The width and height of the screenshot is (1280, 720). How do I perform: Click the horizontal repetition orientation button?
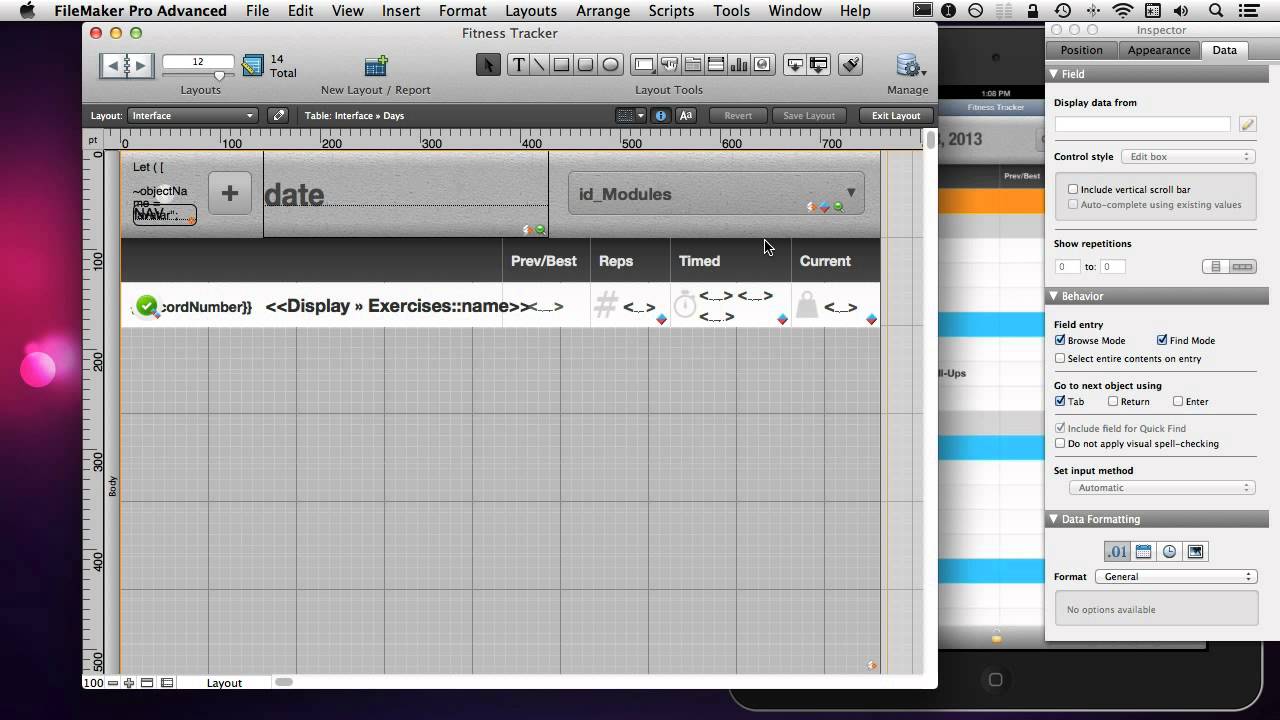coord(1242,267)
